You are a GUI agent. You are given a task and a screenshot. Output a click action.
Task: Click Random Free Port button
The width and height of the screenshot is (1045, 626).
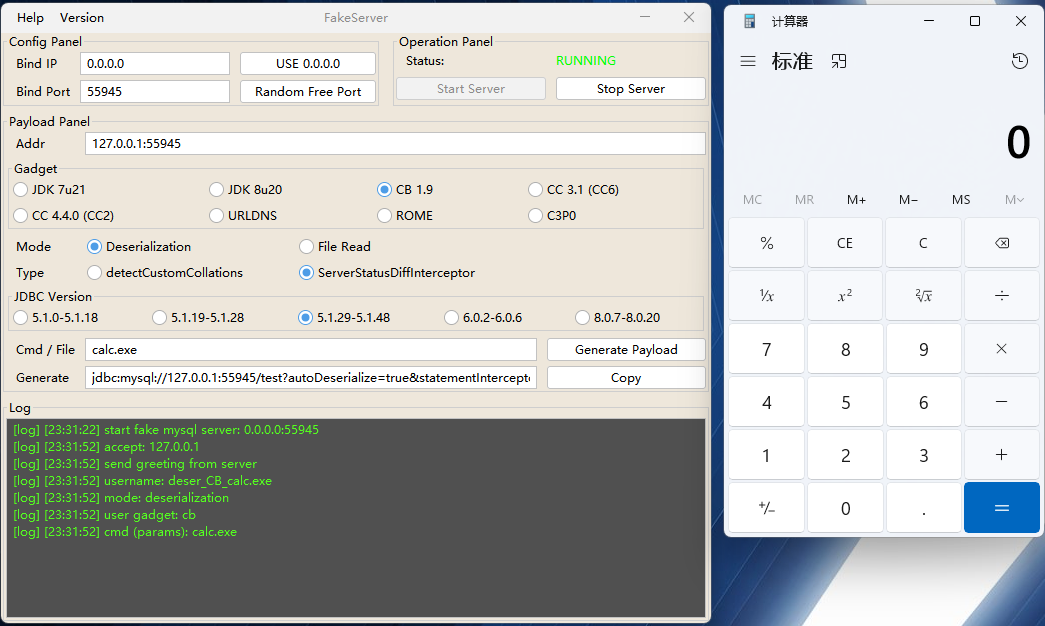308,91
